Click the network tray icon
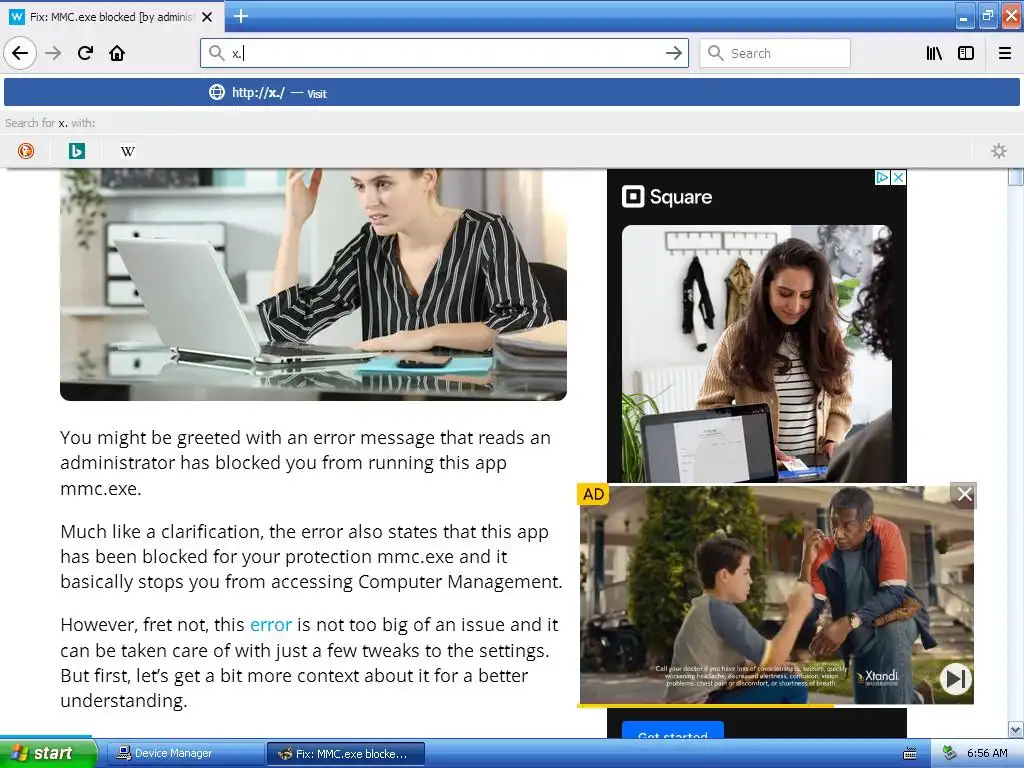The width and height of the screenshot is (1024, 768). click(x=949, y=753)
